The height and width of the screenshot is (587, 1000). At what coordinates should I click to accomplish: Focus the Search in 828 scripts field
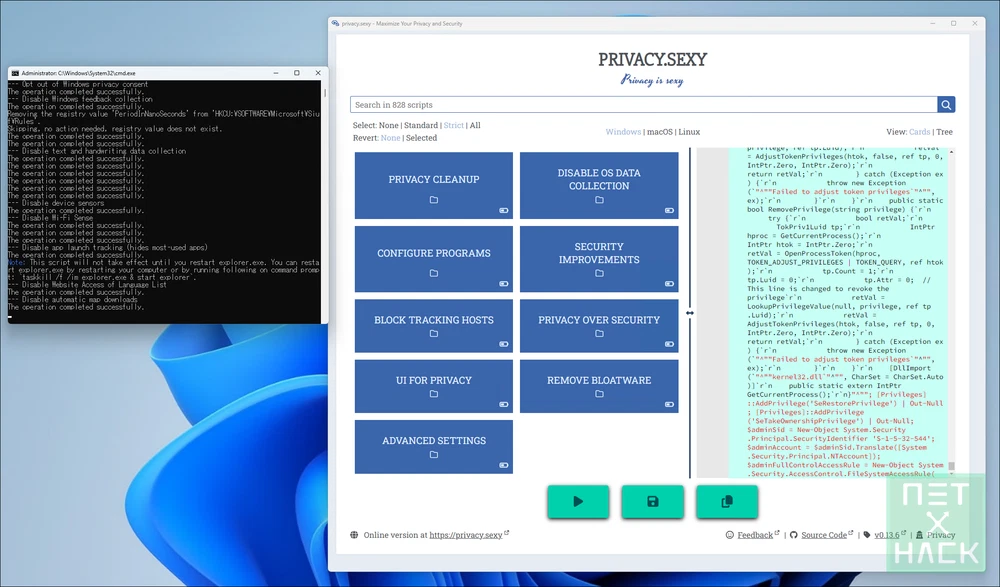coord(643,105)
